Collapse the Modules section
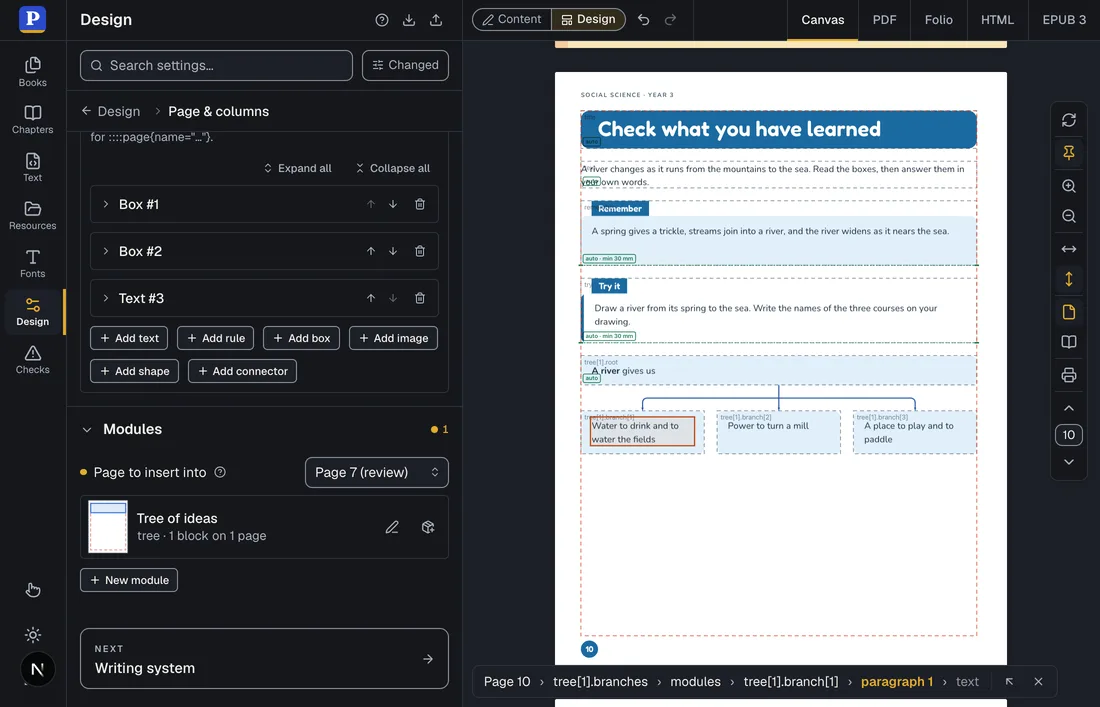1100x707 pixels. coord(87,429)
